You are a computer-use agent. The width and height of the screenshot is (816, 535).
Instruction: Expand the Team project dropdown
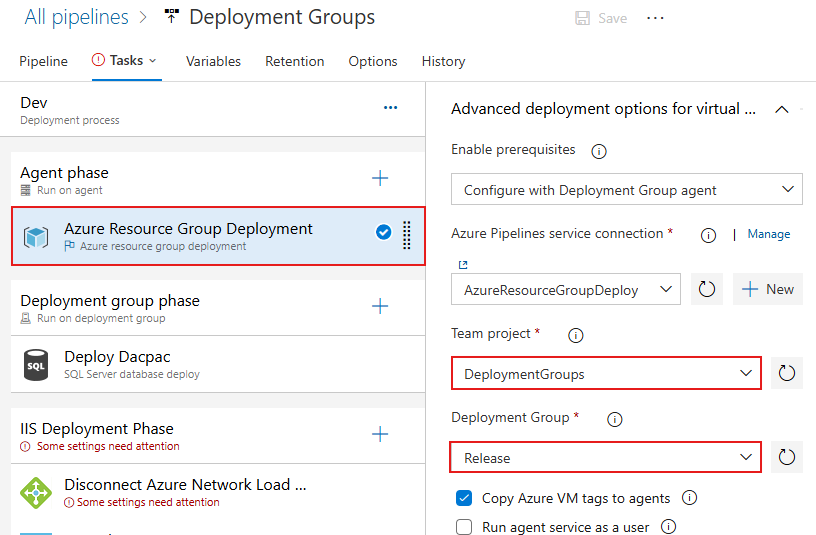coord(605,374)
